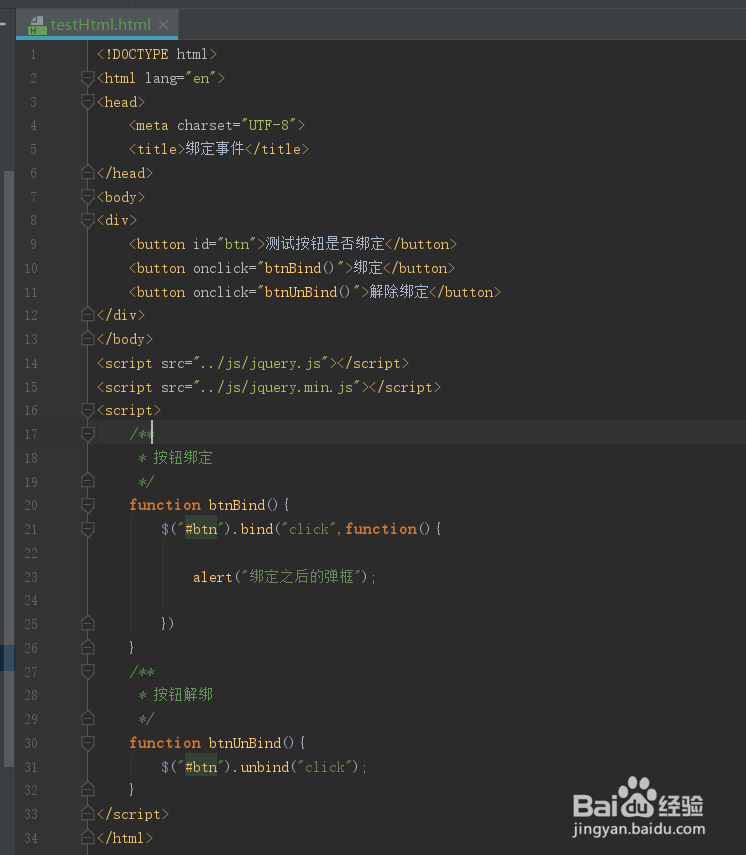Toggle fold marker at closing script line 33

pyautogui.click(x=87, y=814)
